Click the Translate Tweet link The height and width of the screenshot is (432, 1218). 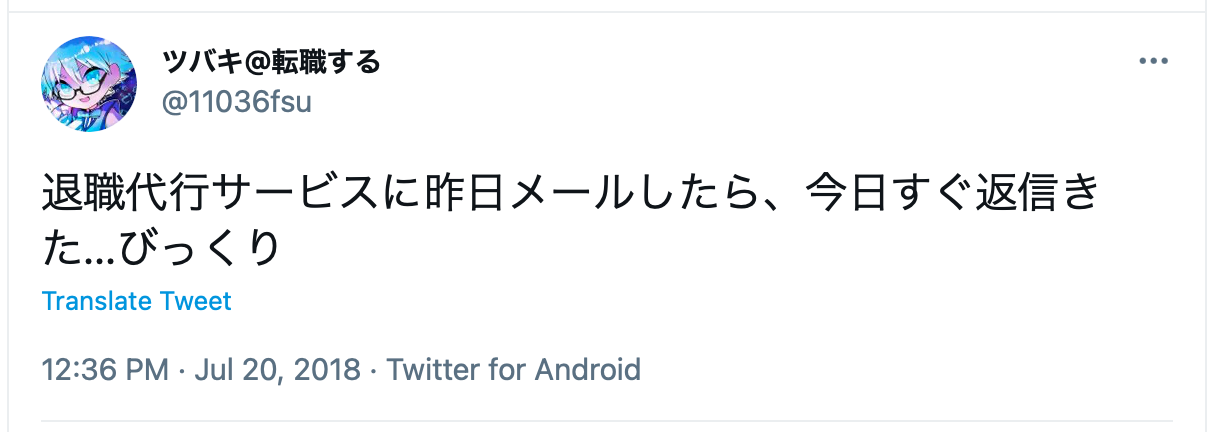pos(137,301)
